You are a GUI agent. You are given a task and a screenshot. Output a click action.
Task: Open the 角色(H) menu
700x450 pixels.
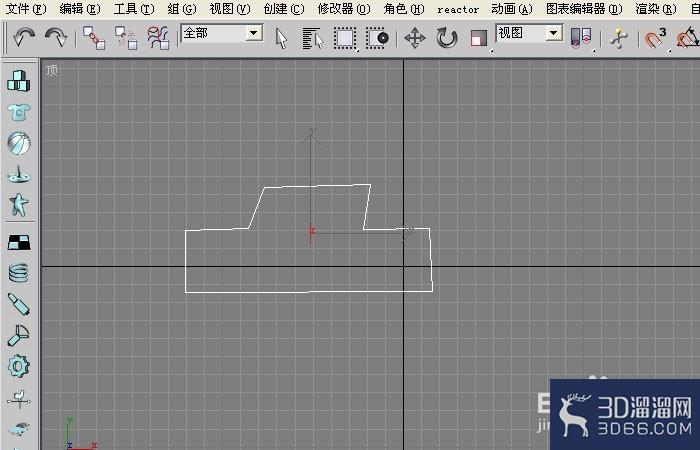tap(404, 9)
